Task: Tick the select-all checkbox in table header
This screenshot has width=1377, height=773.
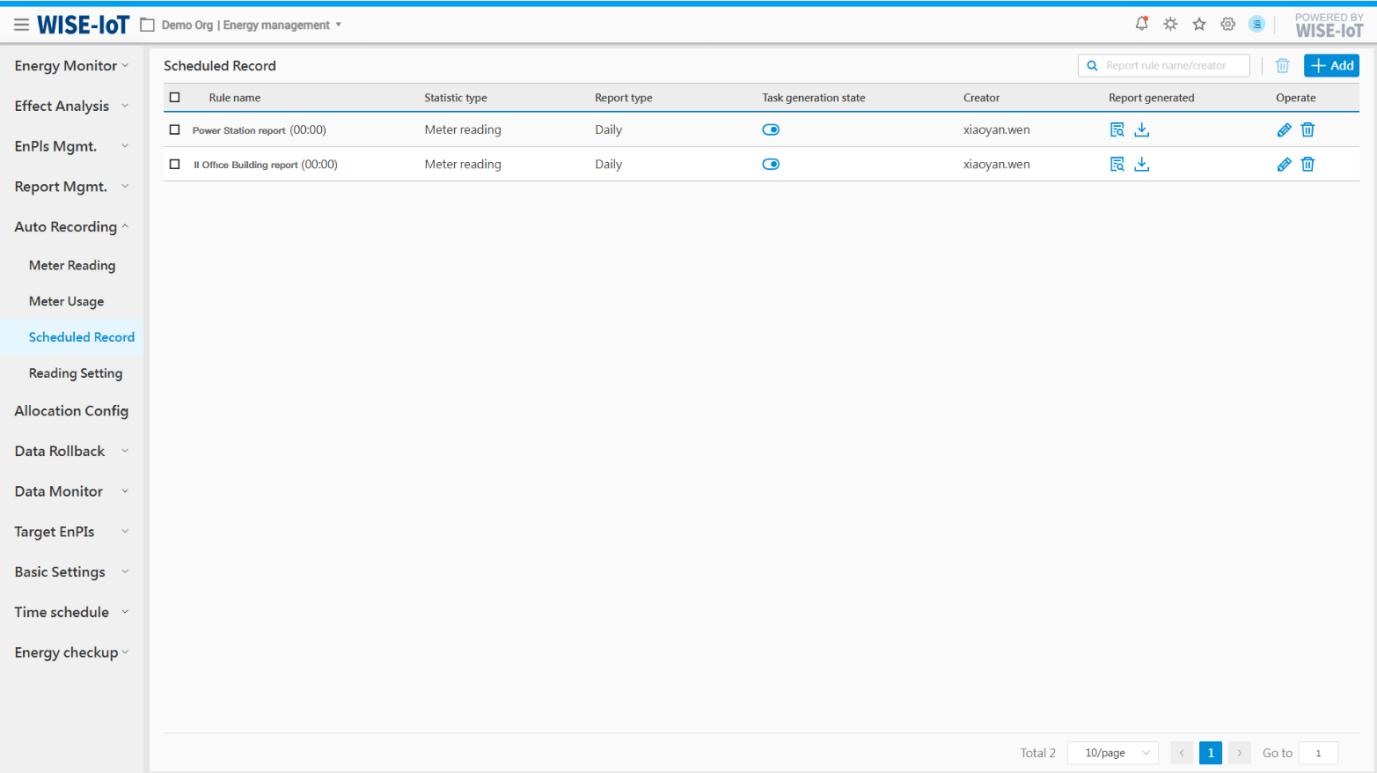Action: point(175,98)
